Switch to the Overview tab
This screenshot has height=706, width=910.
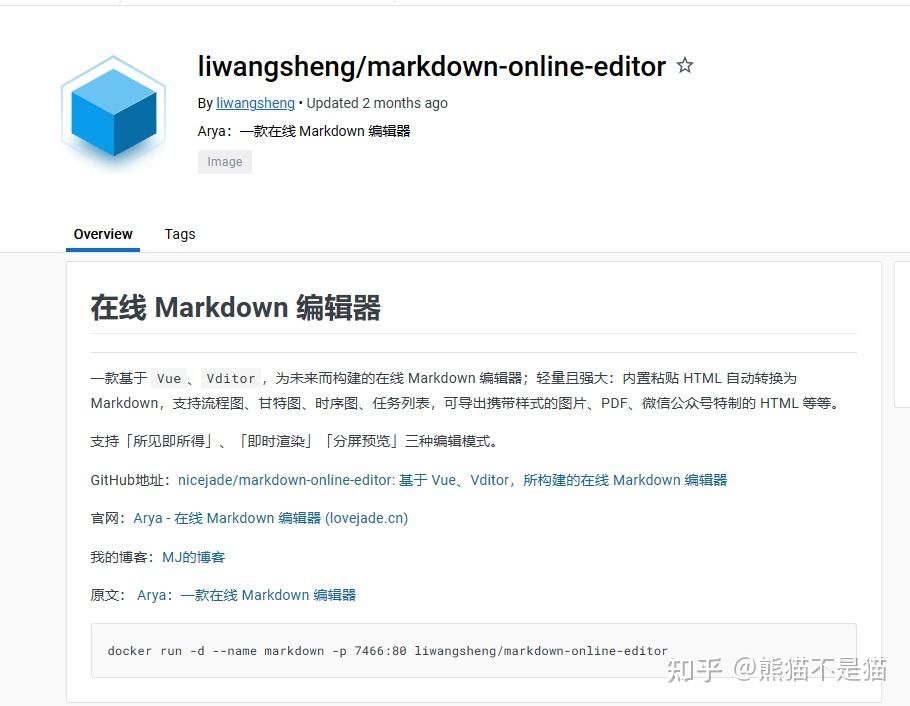tap(103, 235)
